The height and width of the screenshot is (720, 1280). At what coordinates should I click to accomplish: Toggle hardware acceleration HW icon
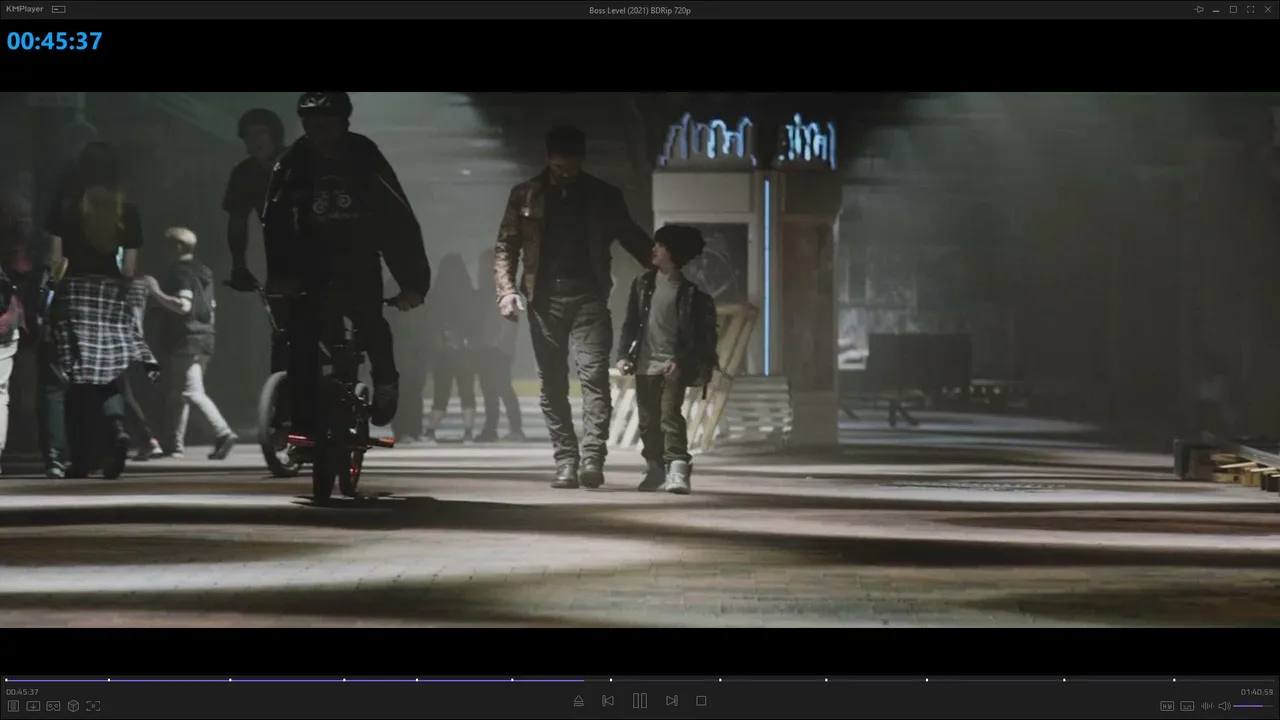click(x=1167, y=706)
